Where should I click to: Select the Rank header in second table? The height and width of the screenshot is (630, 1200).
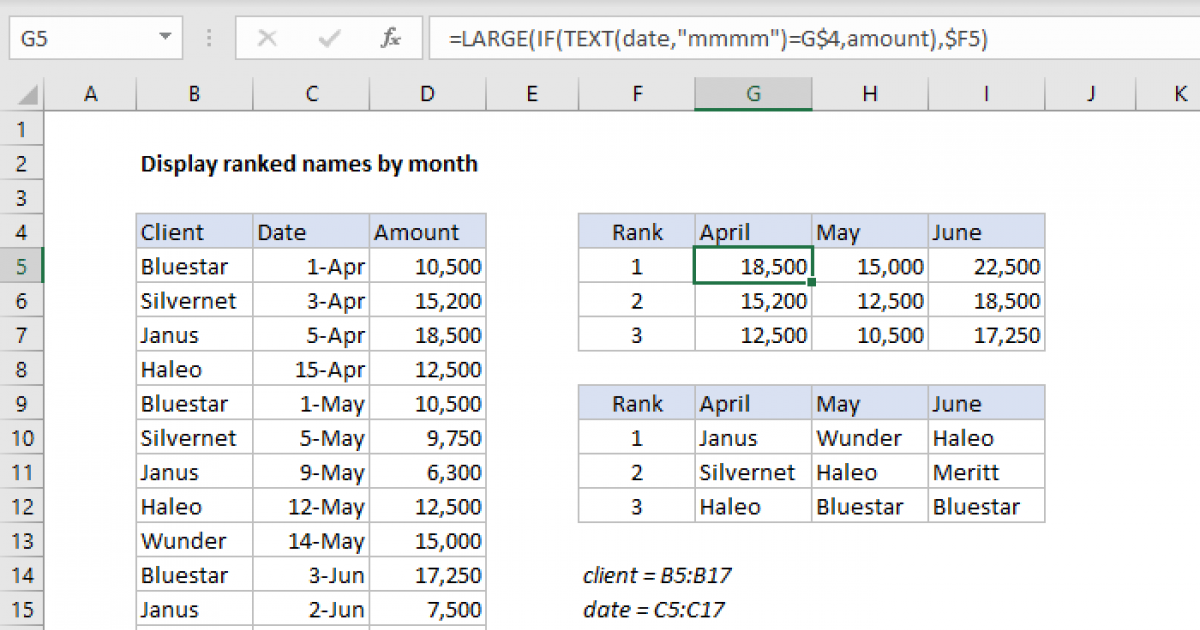pyautogui.click(x=637, y=403)
